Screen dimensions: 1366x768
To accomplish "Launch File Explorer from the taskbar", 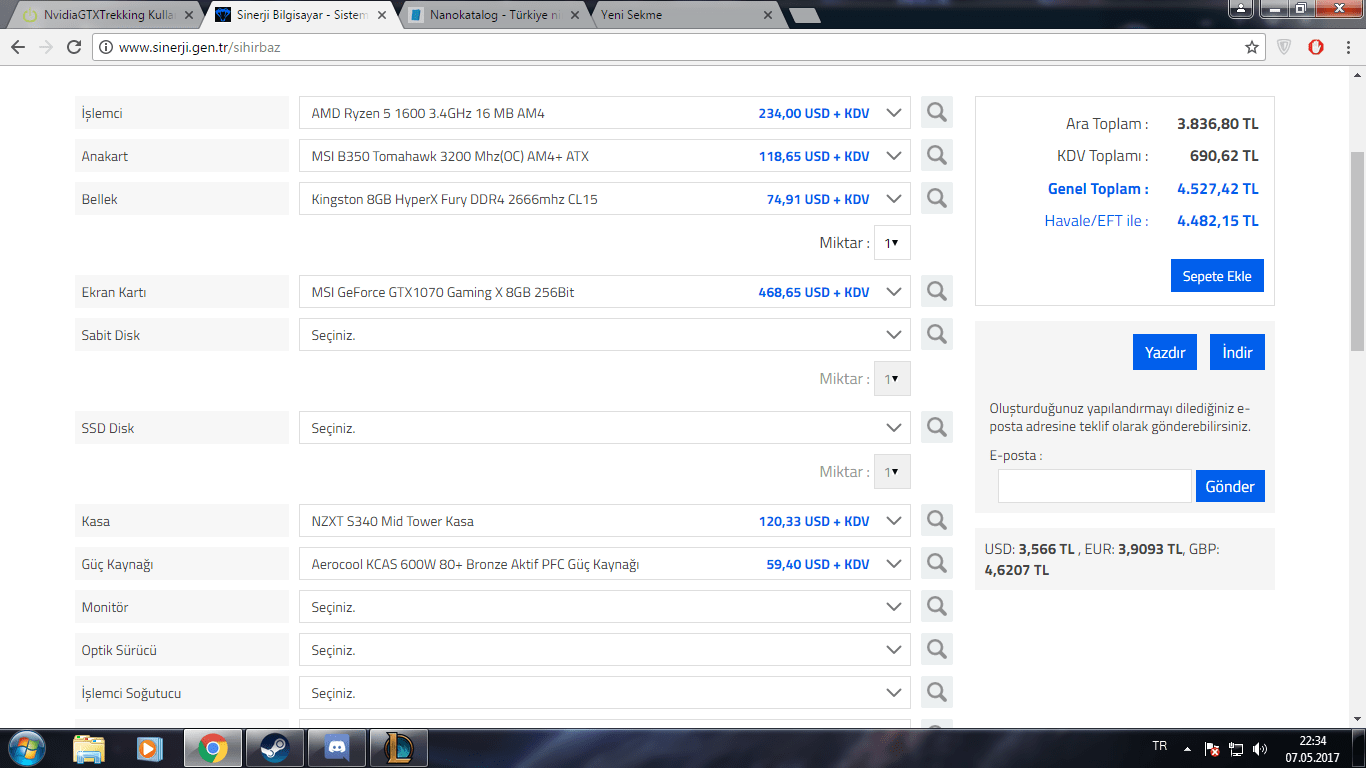I will [x=89, y=748].
